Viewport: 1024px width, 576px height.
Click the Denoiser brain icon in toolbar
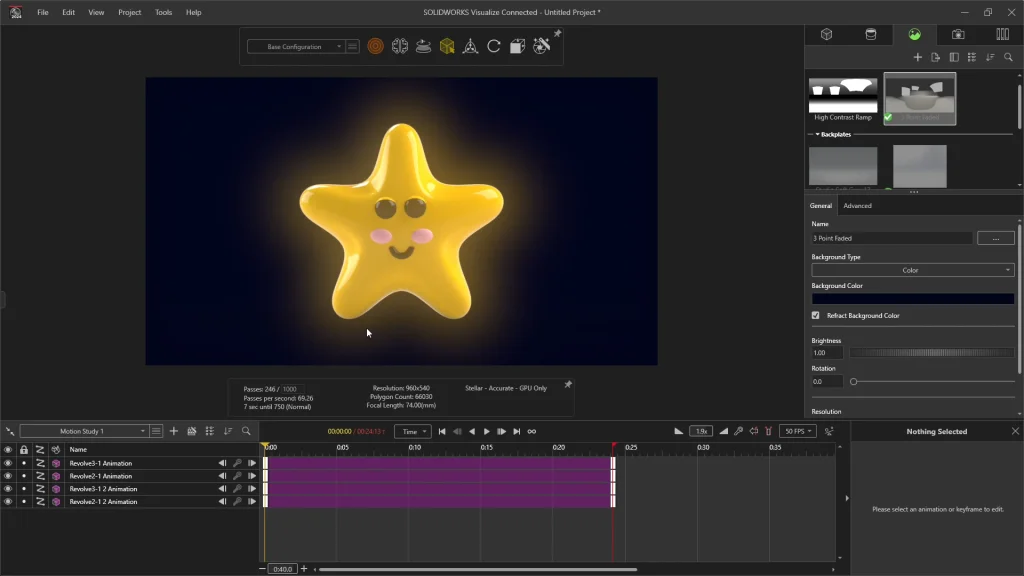(399, 46)
